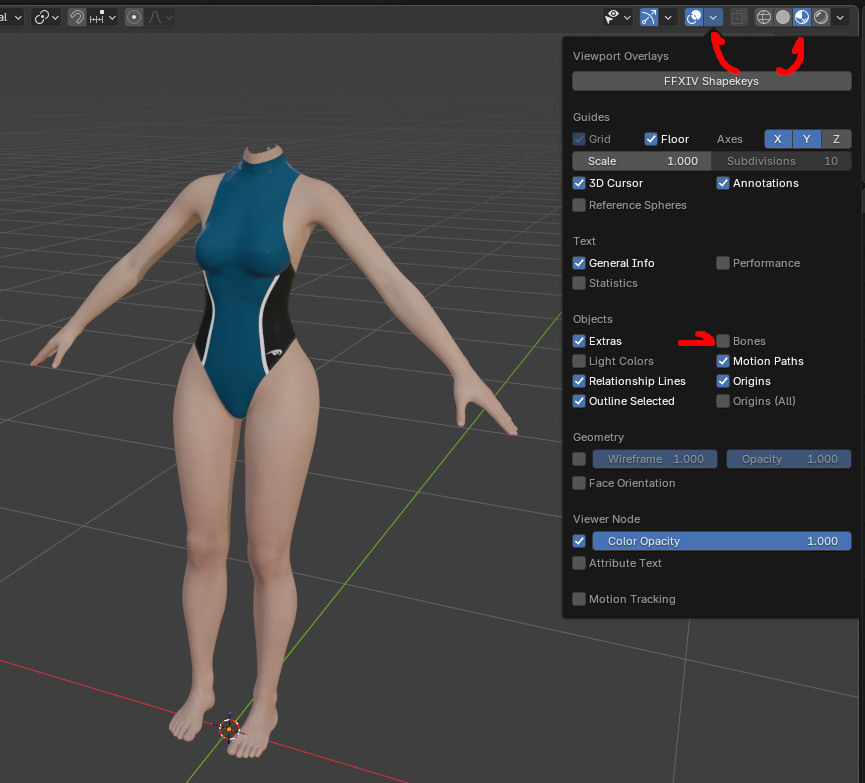The height and width of the screenshot is (783, 865).
Task: Enable the Light Colors checkbox
Action: (579, 361)
